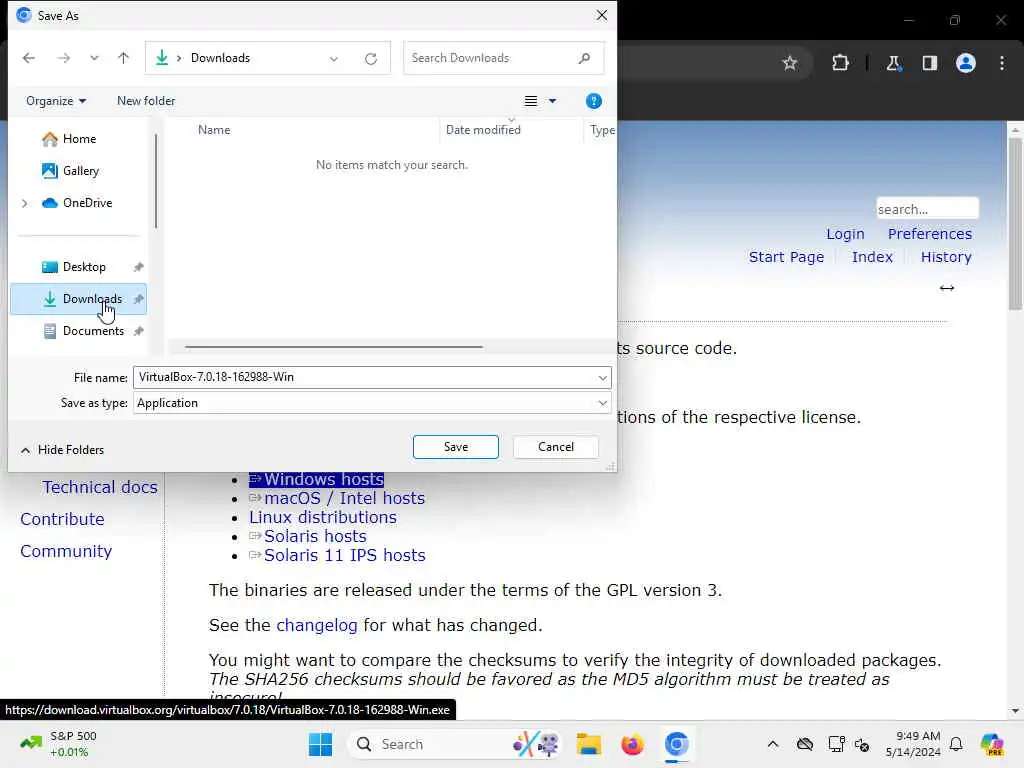Screen dimensions: 1024x768
Task: Open Technical docs in sidebar
Action: pyautogui.click(x=100, y=487)
